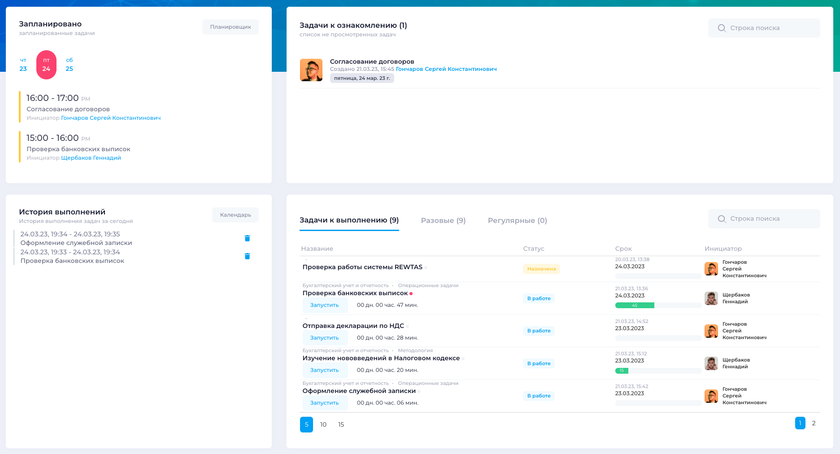Go to page 2 of tasks
840x454 pixels.
point(814,423)
